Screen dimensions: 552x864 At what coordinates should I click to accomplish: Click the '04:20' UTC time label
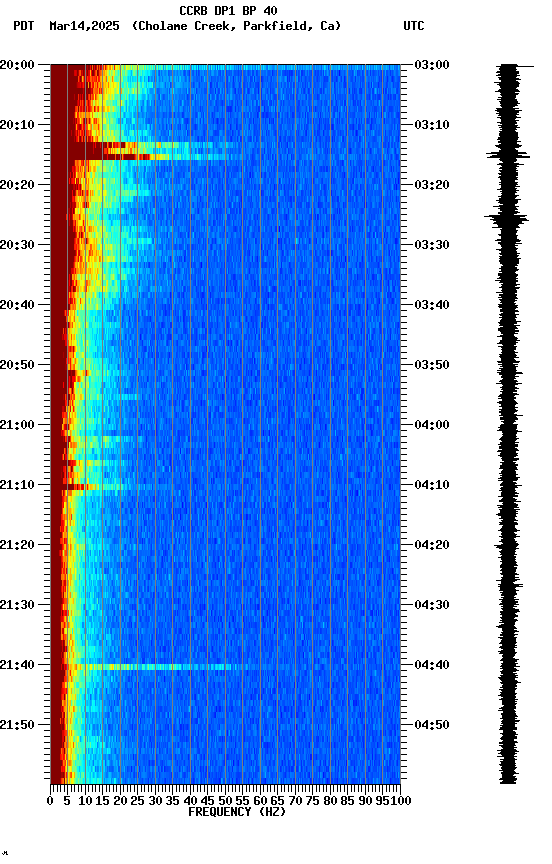coord(432,545)
